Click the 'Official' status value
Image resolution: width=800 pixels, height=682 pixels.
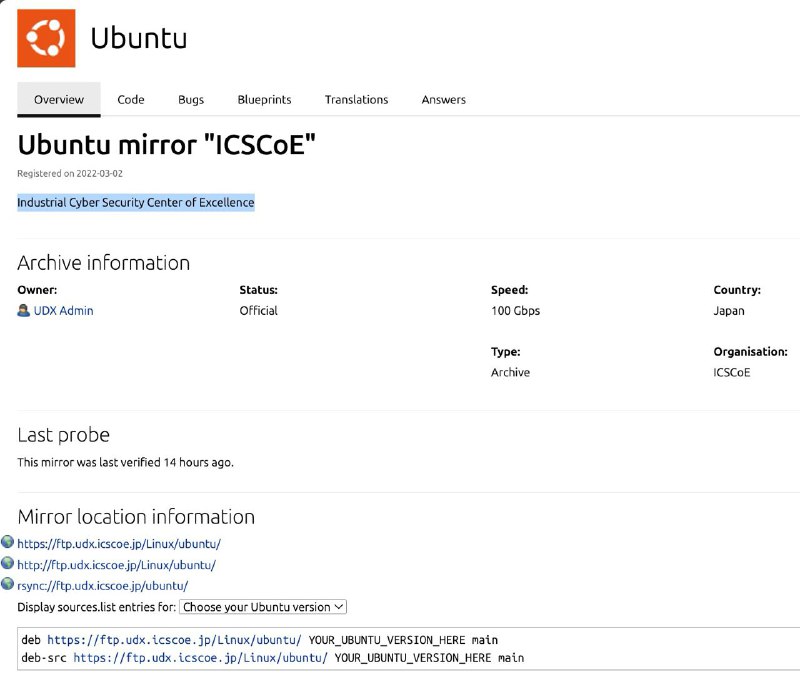point(259,311)
